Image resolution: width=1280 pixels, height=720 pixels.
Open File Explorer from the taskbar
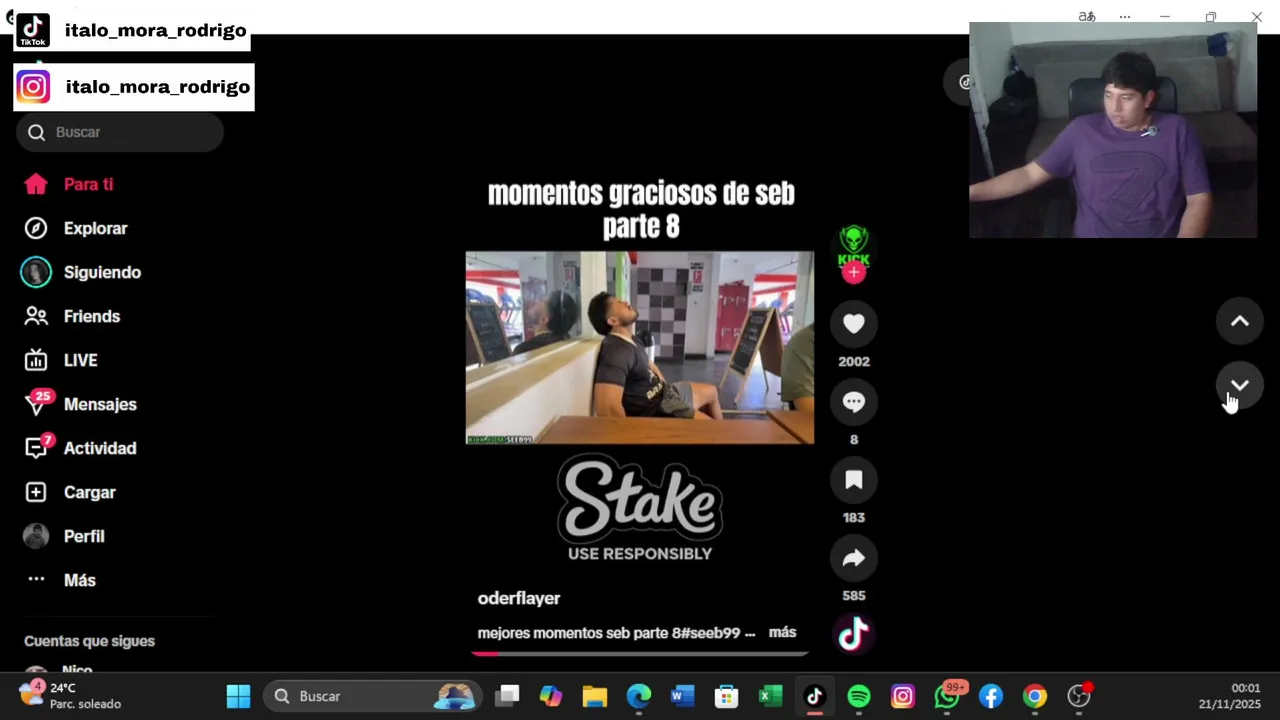[595, 696]
